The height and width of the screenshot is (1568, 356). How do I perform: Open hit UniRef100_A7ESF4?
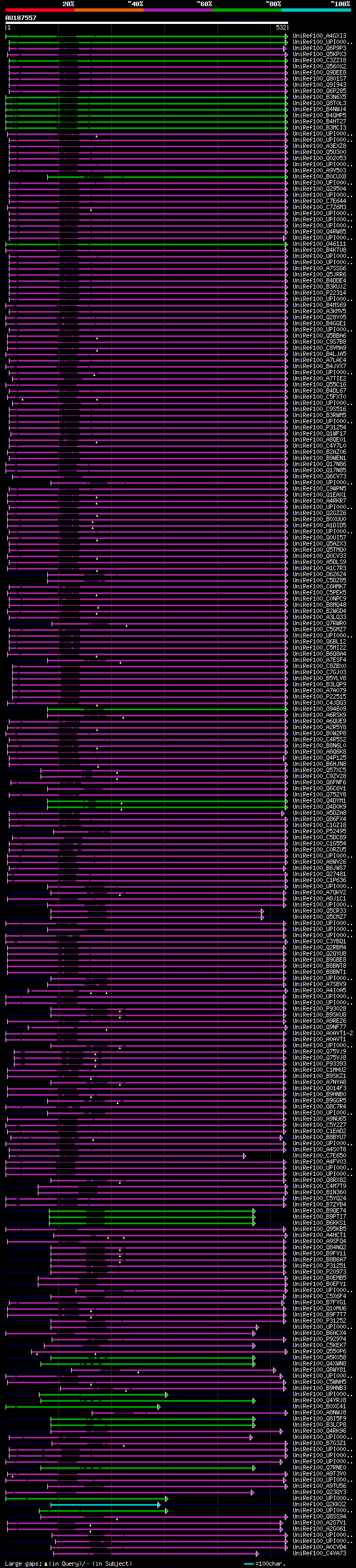pos(319,660)
